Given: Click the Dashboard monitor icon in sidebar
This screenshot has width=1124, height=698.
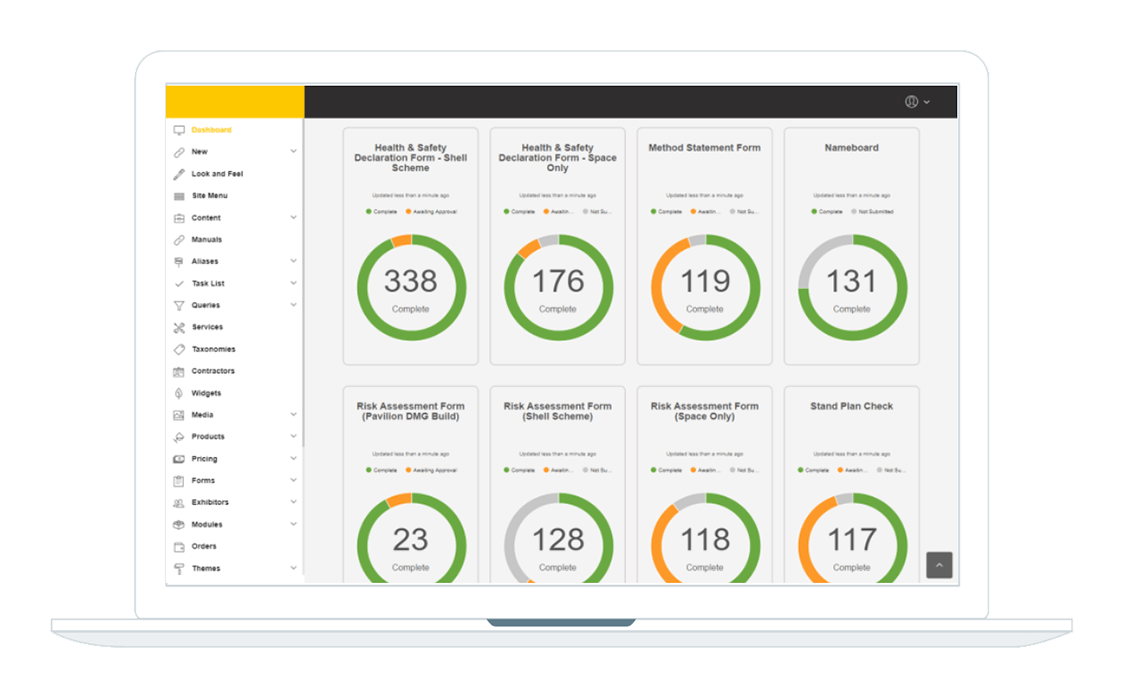Looking at the screenshot, I should point(179,130).
